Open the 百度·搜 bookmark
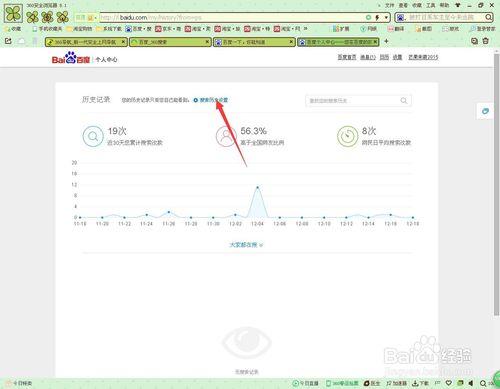This screenshot has width=500, height=389. pyautogui.click(x=139, y=29)
